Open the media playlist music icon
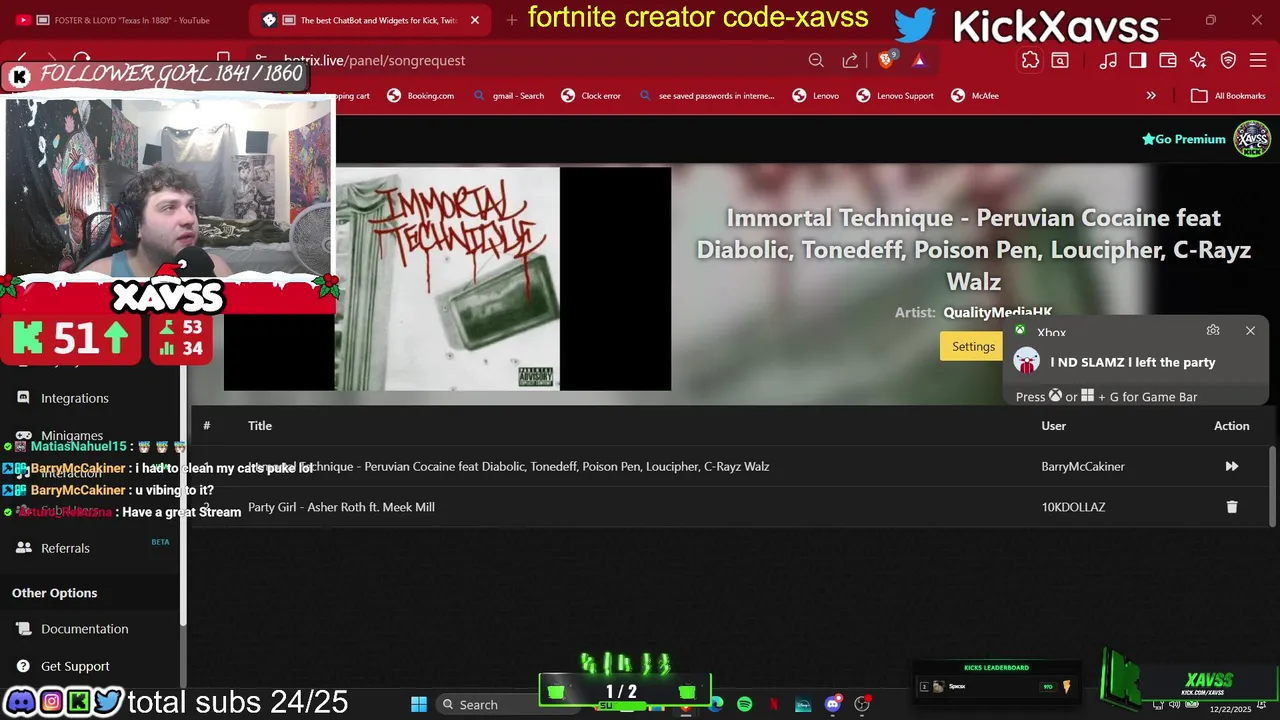The image size is (1280, 720). pyautogui.click(x=1108, y=60)
